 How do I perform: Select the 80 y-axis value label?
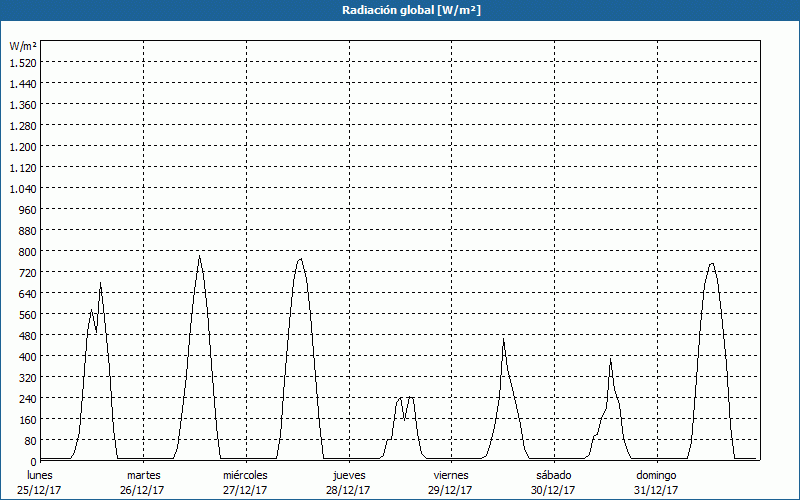(x=29, y=440)
